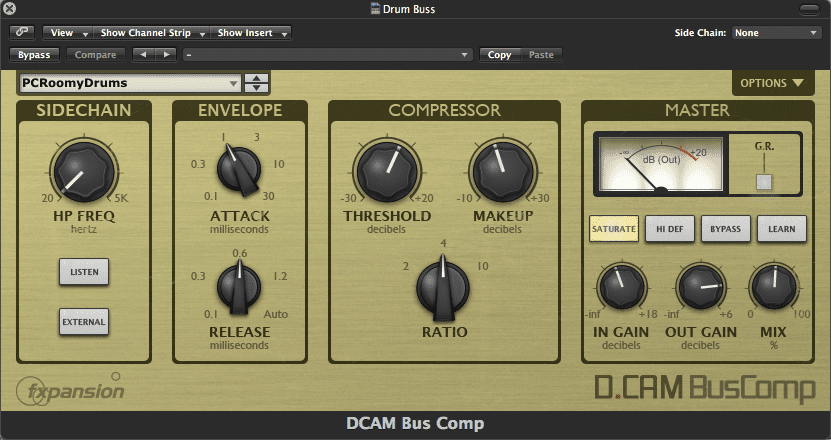Set attack to 30 label
Viewport: 831px width, 440px height.
pos(268,196)
